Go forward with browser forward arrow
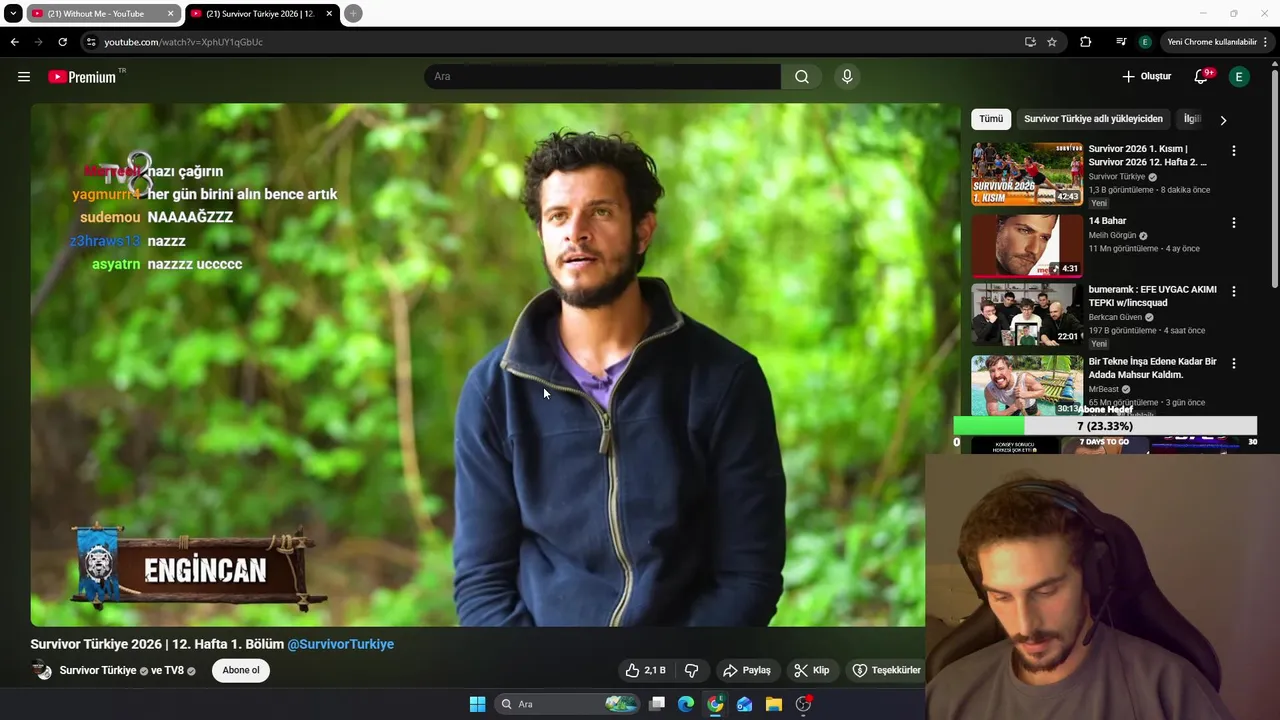The width and height of the screenshot is (1280, 720). pos(38,42)
